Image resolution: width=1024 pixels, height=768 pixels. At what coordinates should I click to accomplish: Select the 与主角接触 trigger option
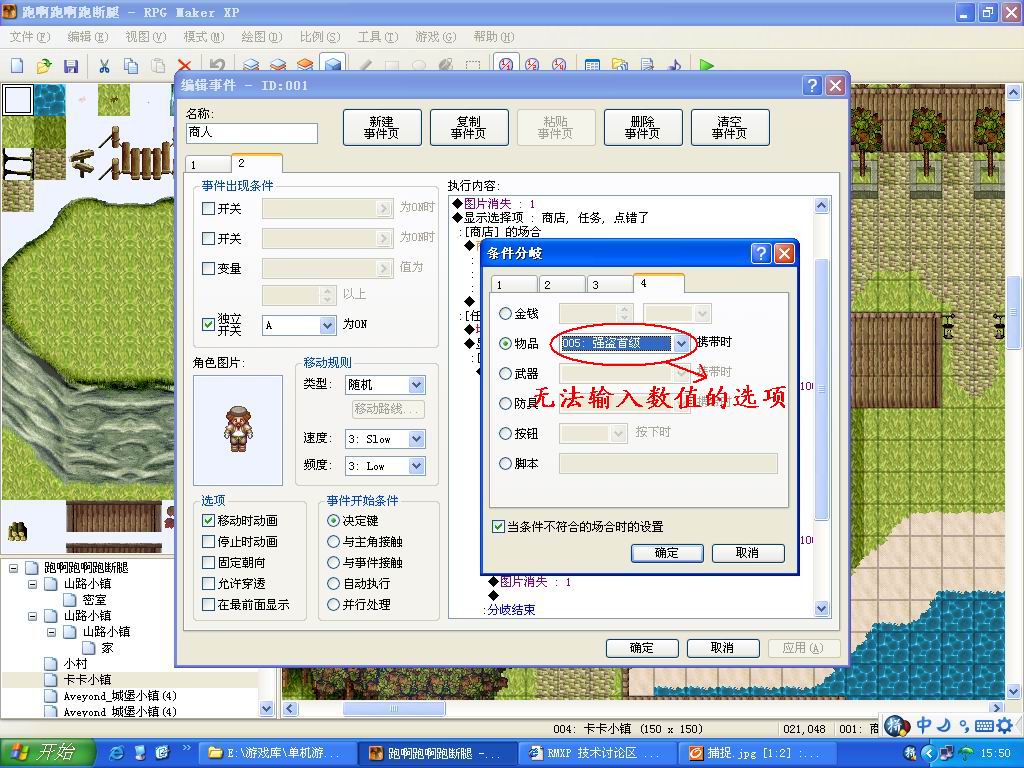(x=333, y=541)
